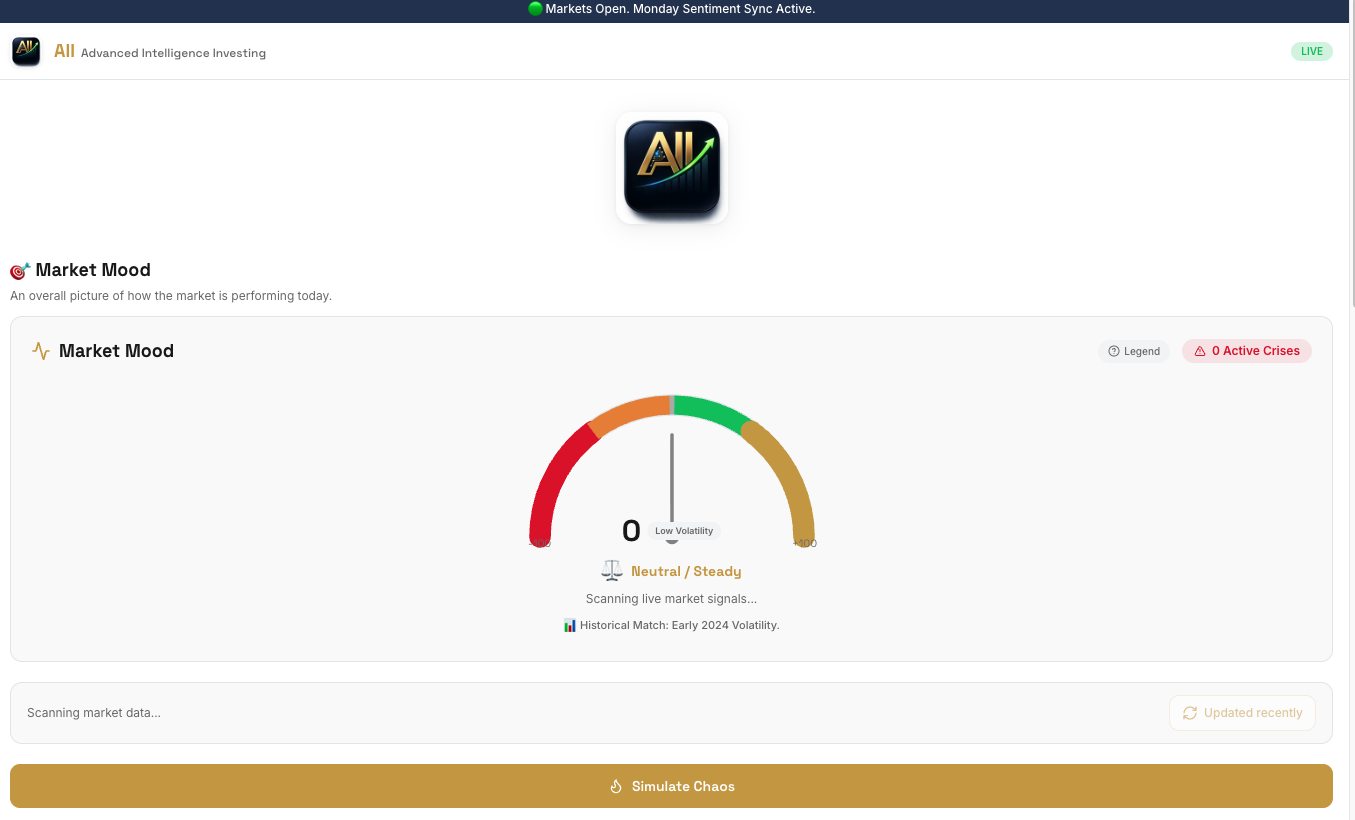
Task: Click the warning triangle in Active Crises badge
Action: click(x=1200, y=351)
